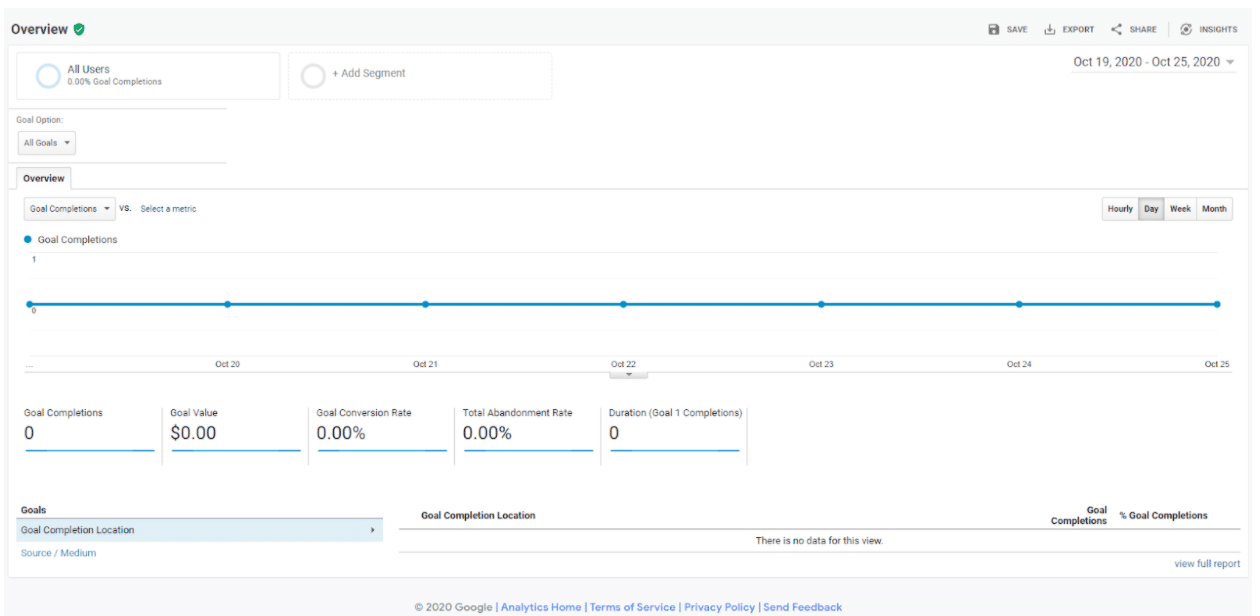Click the All Users segment circle
This screenshot has height=616, width=1260.
pos(48,76)
